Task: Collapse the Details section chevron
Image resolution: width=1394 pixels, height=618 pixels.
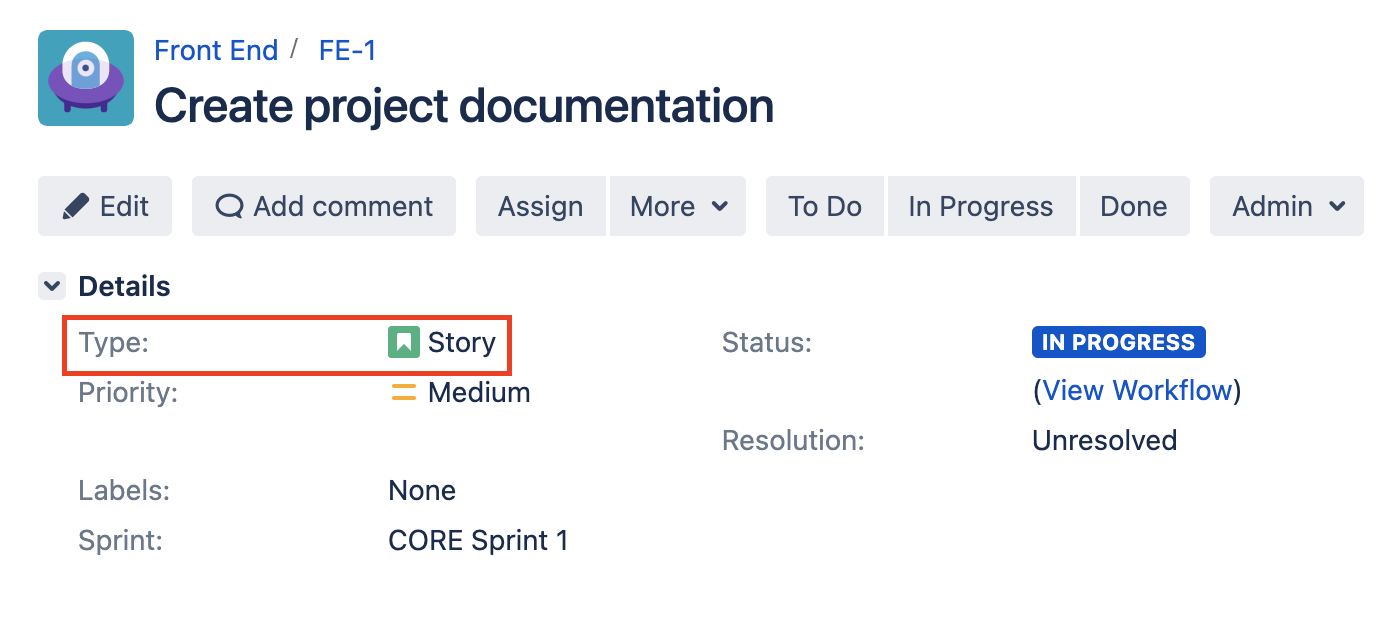Action: 51,287
